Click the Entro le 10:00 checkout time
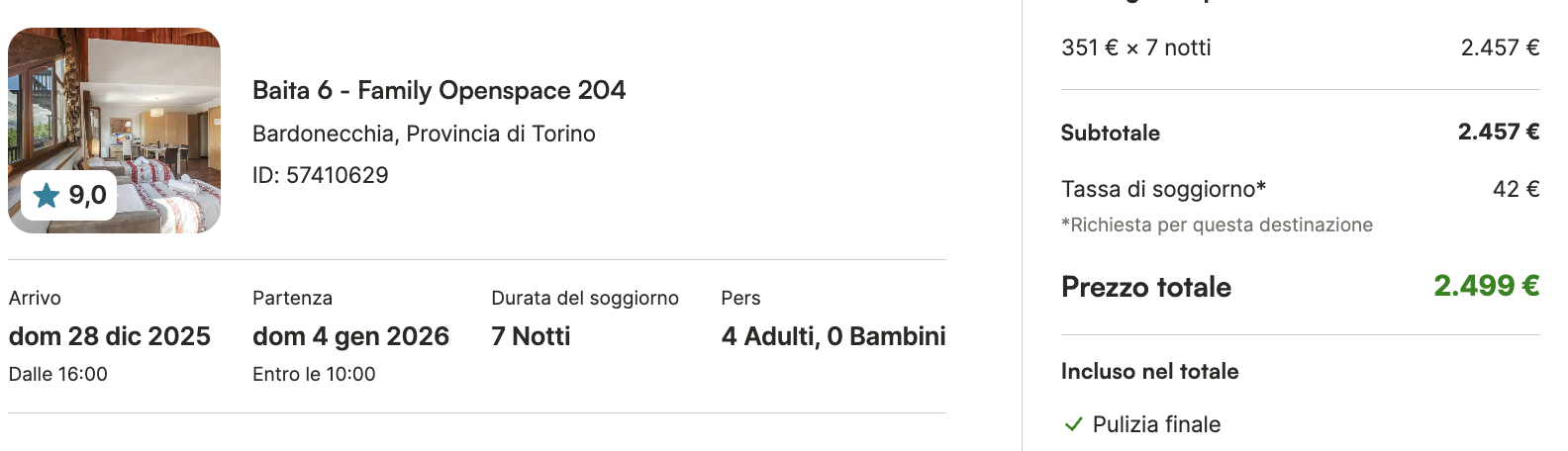 point(314,374)
